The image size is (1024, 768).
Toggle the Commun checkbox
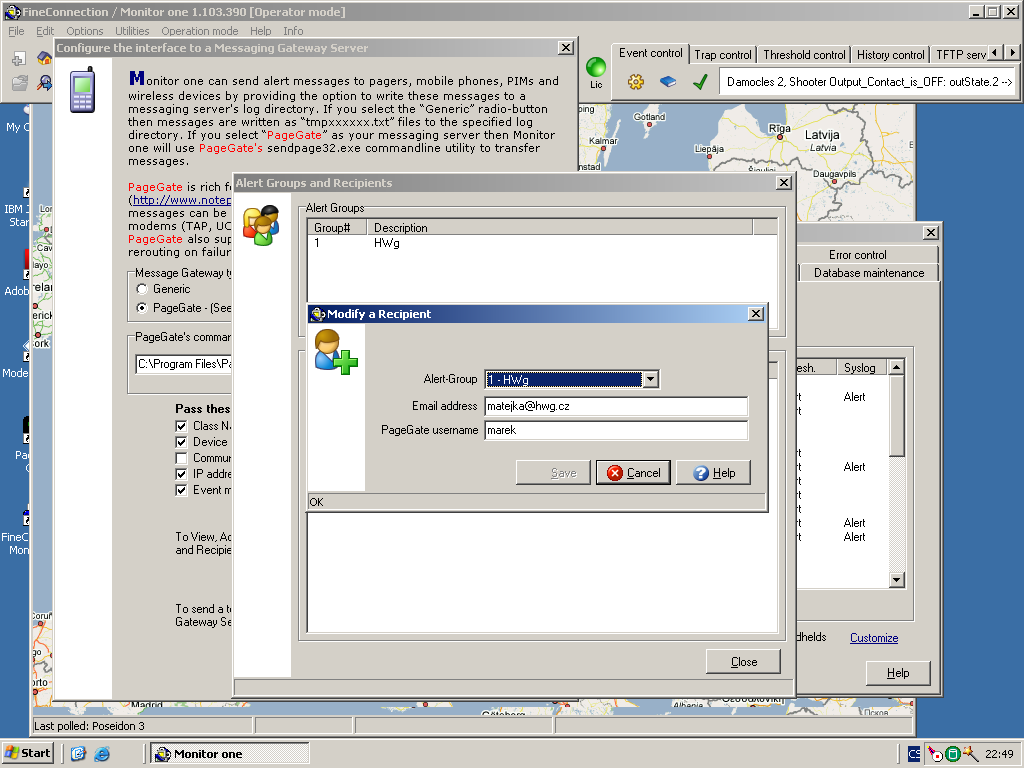(182, 458)
